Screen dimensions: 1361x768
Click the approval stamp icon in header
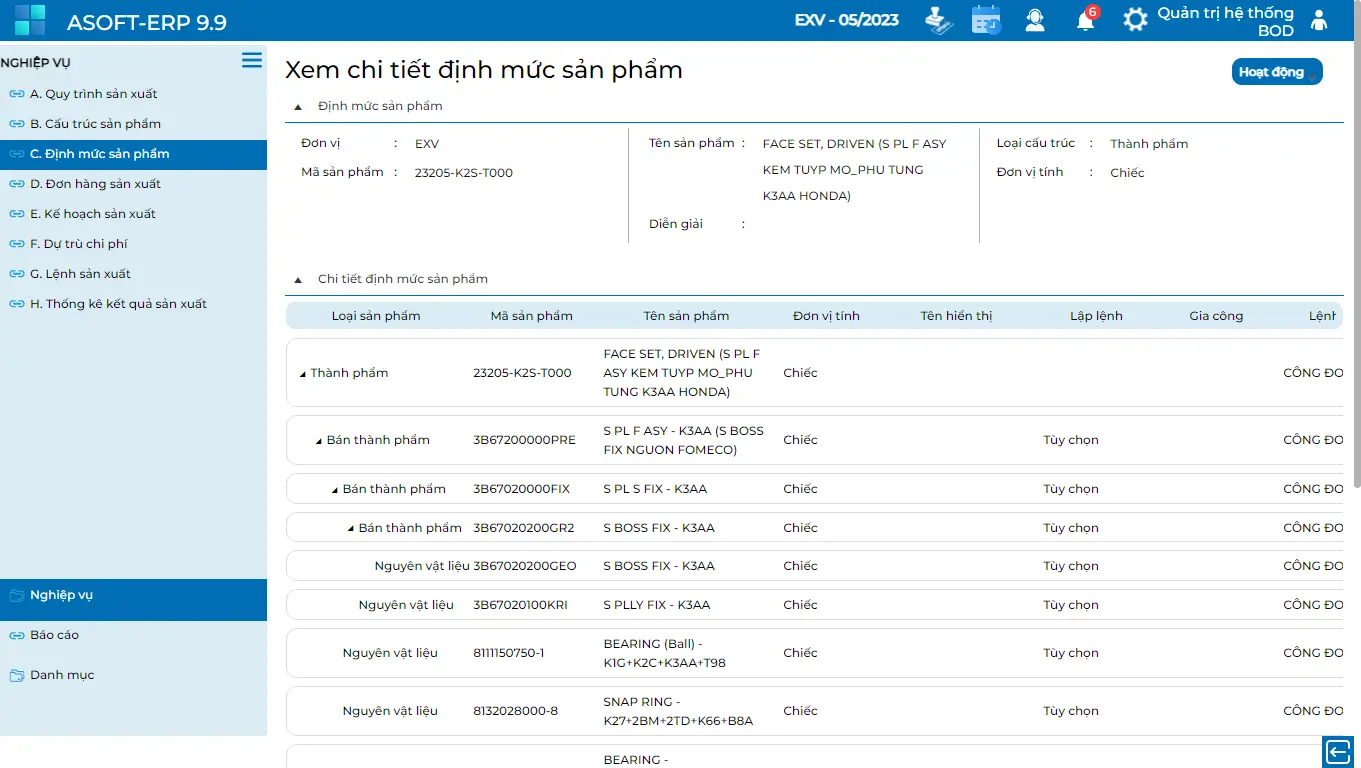point(938,20)
